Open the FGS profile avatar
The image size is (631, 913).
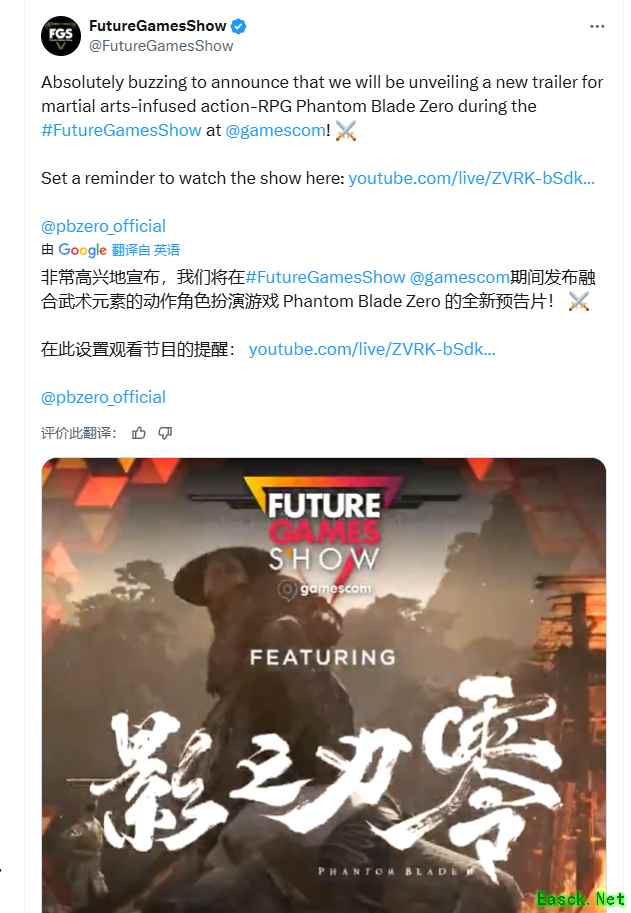tap(61, 36)
